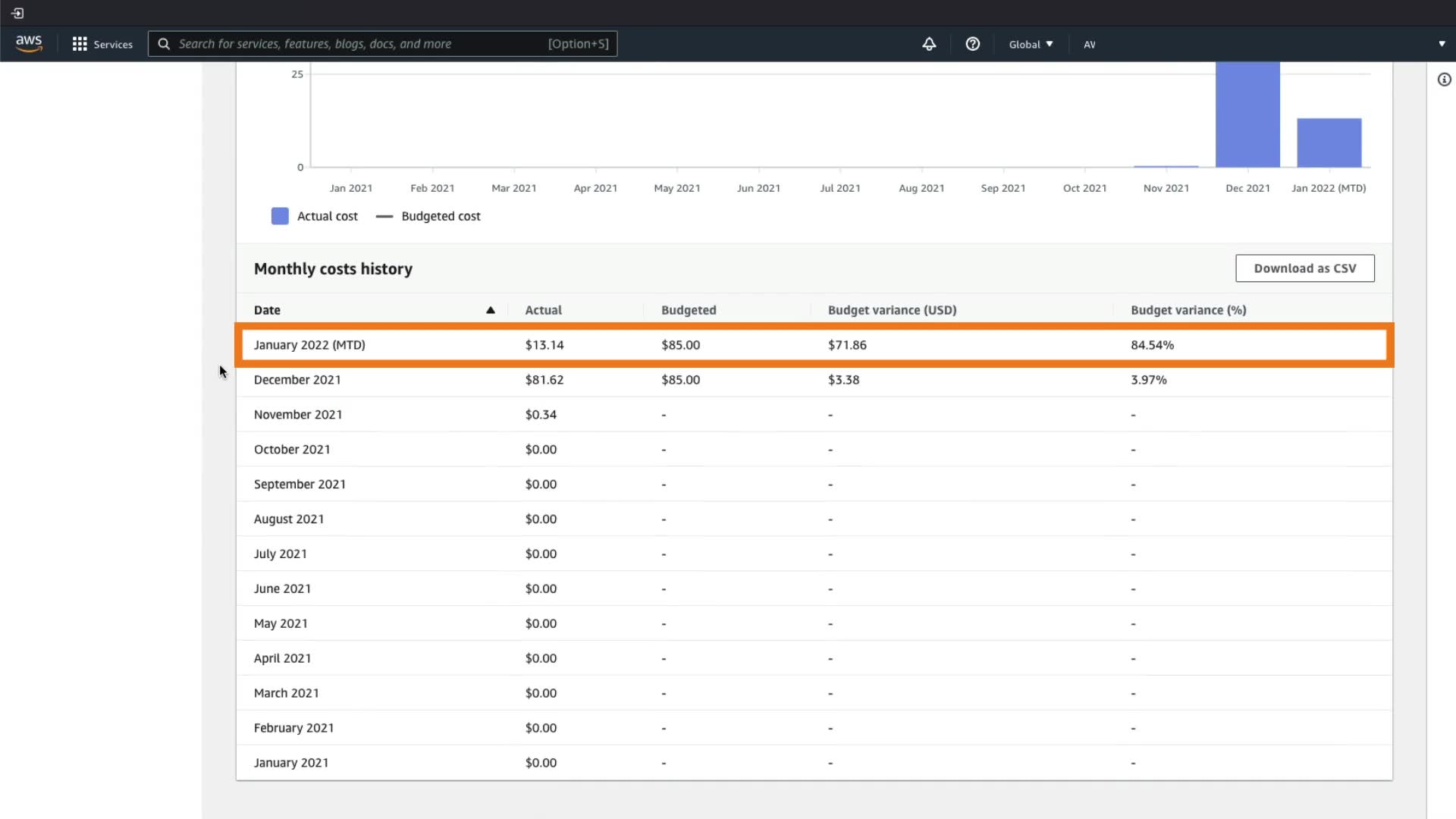Click the AWS logo home icon
Viewport: 1456px width, 819px height.
[29, 44]
